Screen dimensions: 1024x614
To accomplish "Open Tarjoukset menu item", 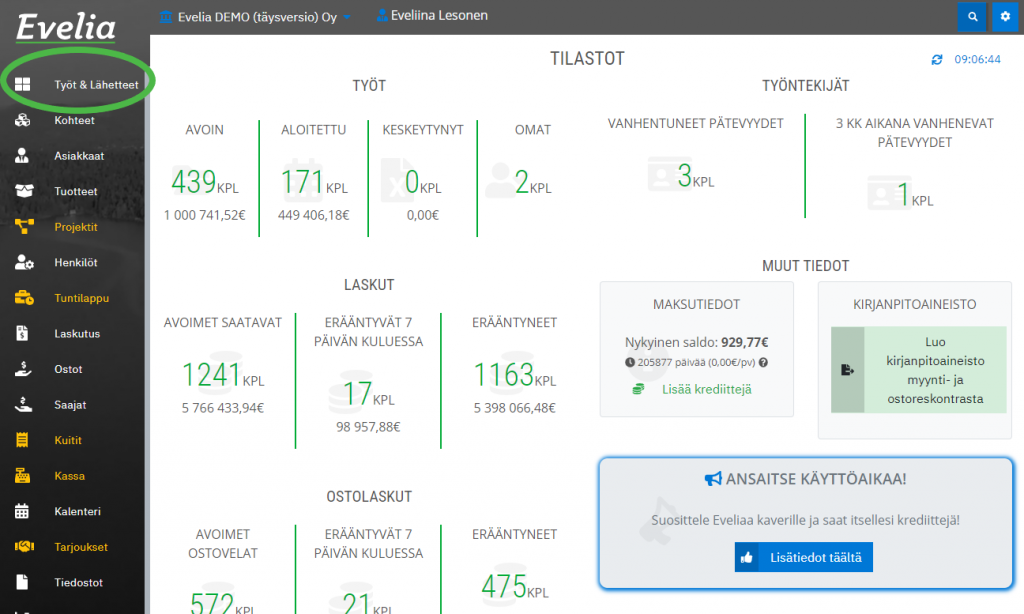I will click(x=81, y=547).
